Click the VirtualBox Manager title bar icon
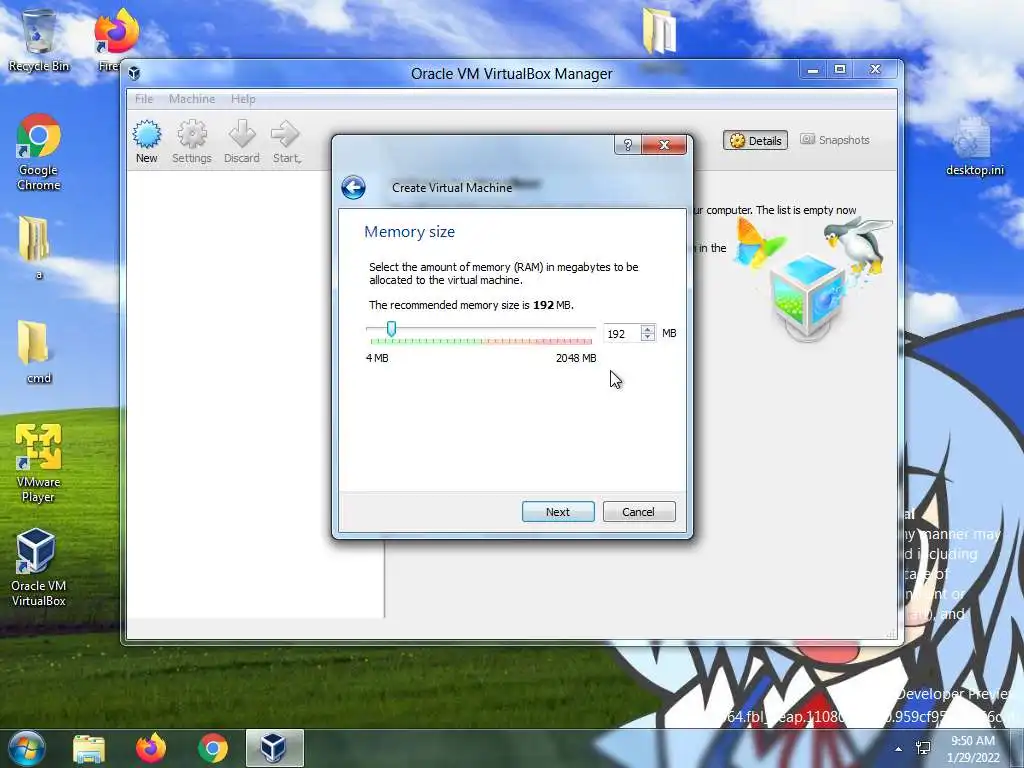 (135, 73)
